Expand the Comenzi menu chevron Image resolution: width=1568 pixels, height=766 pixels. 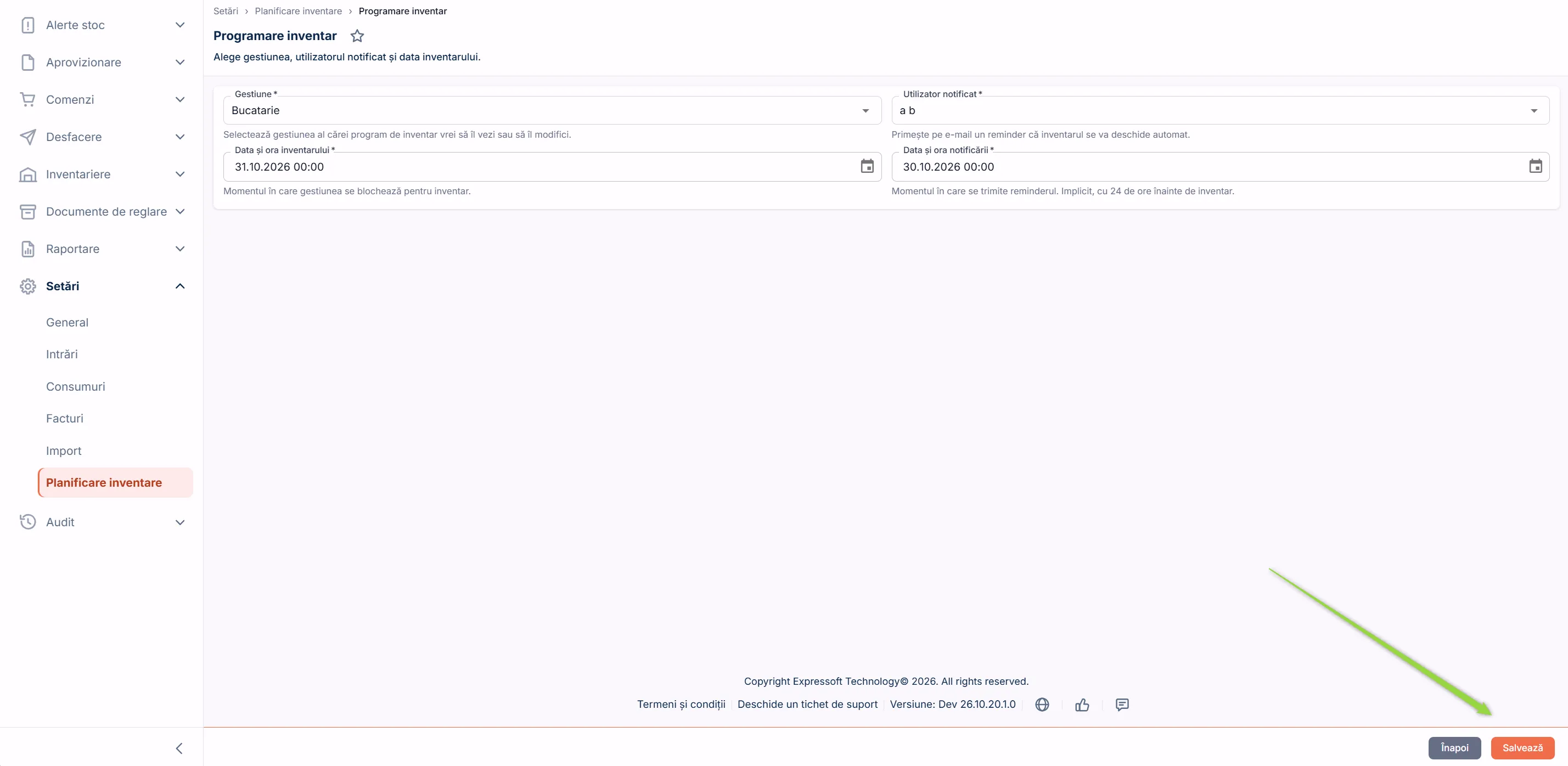179,99
